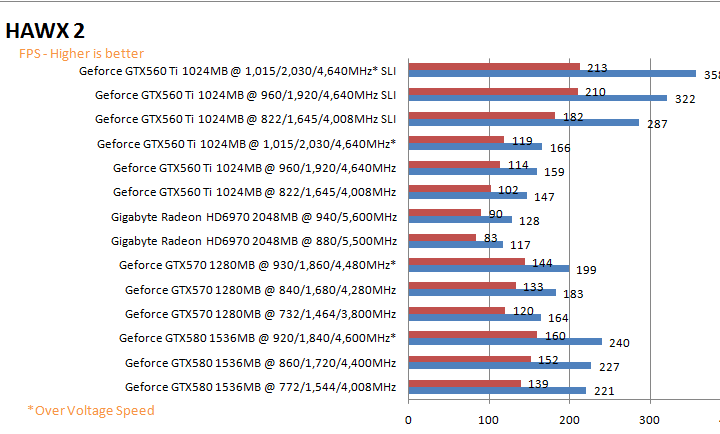The width and height of the screenshot is (720, 434).
Task: Click the GTX560 Ti 822/1,645/4,008MHz non-SLI label
Action: click(x=254, y=192)
